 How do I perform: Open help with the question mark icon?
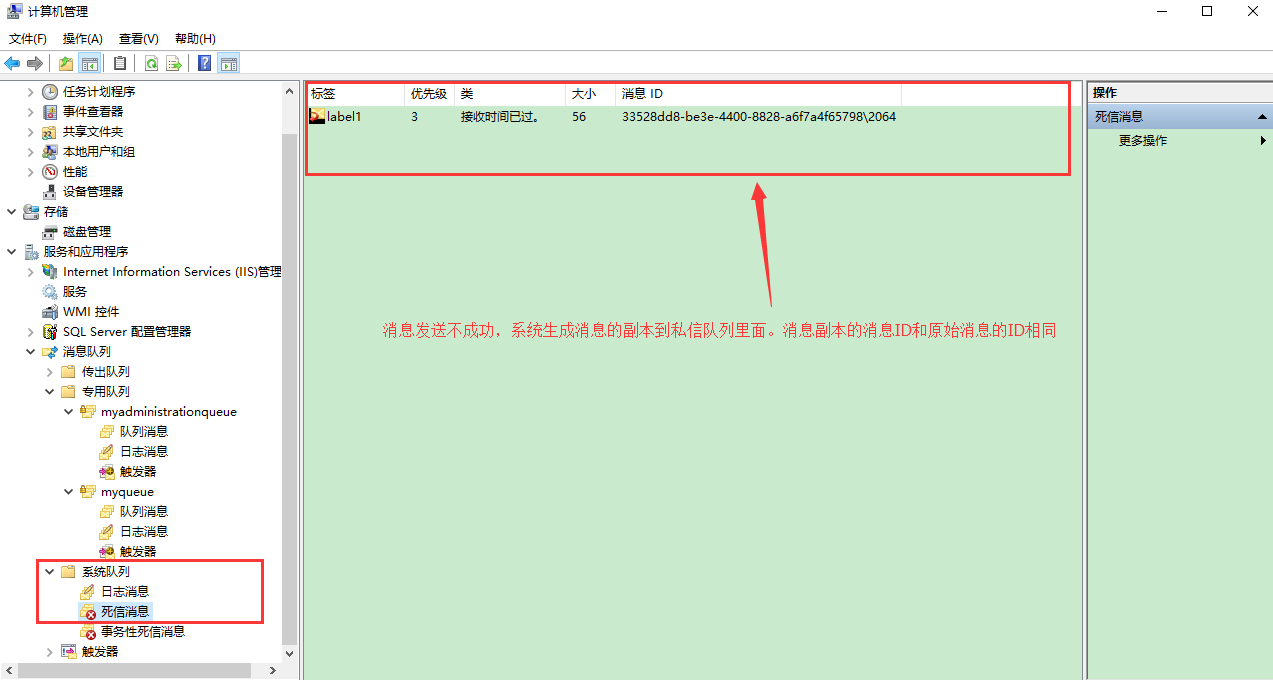coord(205,64)
